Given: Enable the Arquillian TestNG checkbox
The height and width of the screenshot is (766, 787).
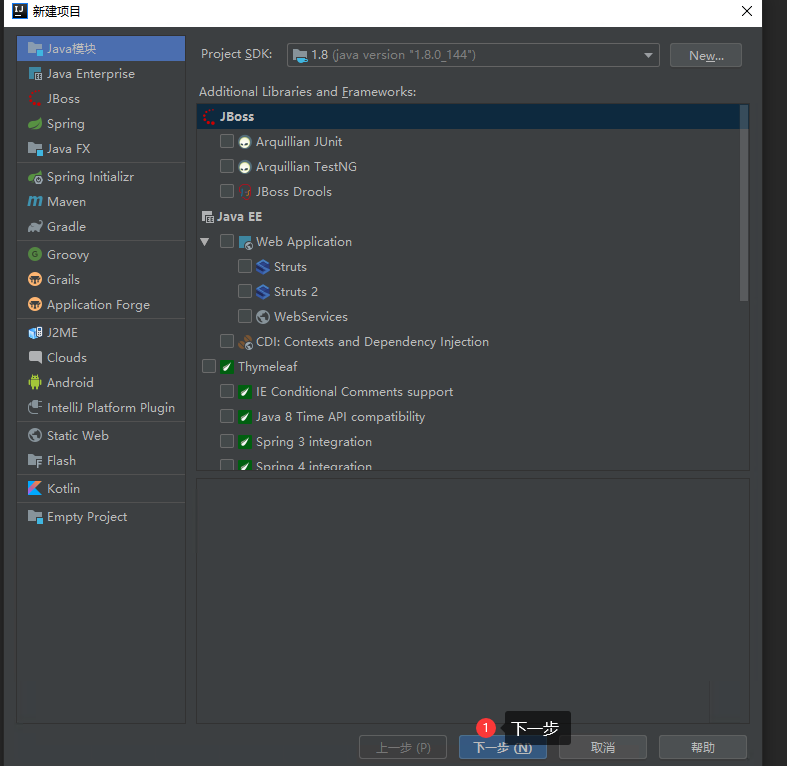Looking at the screenshot, I should coord(227,166).
